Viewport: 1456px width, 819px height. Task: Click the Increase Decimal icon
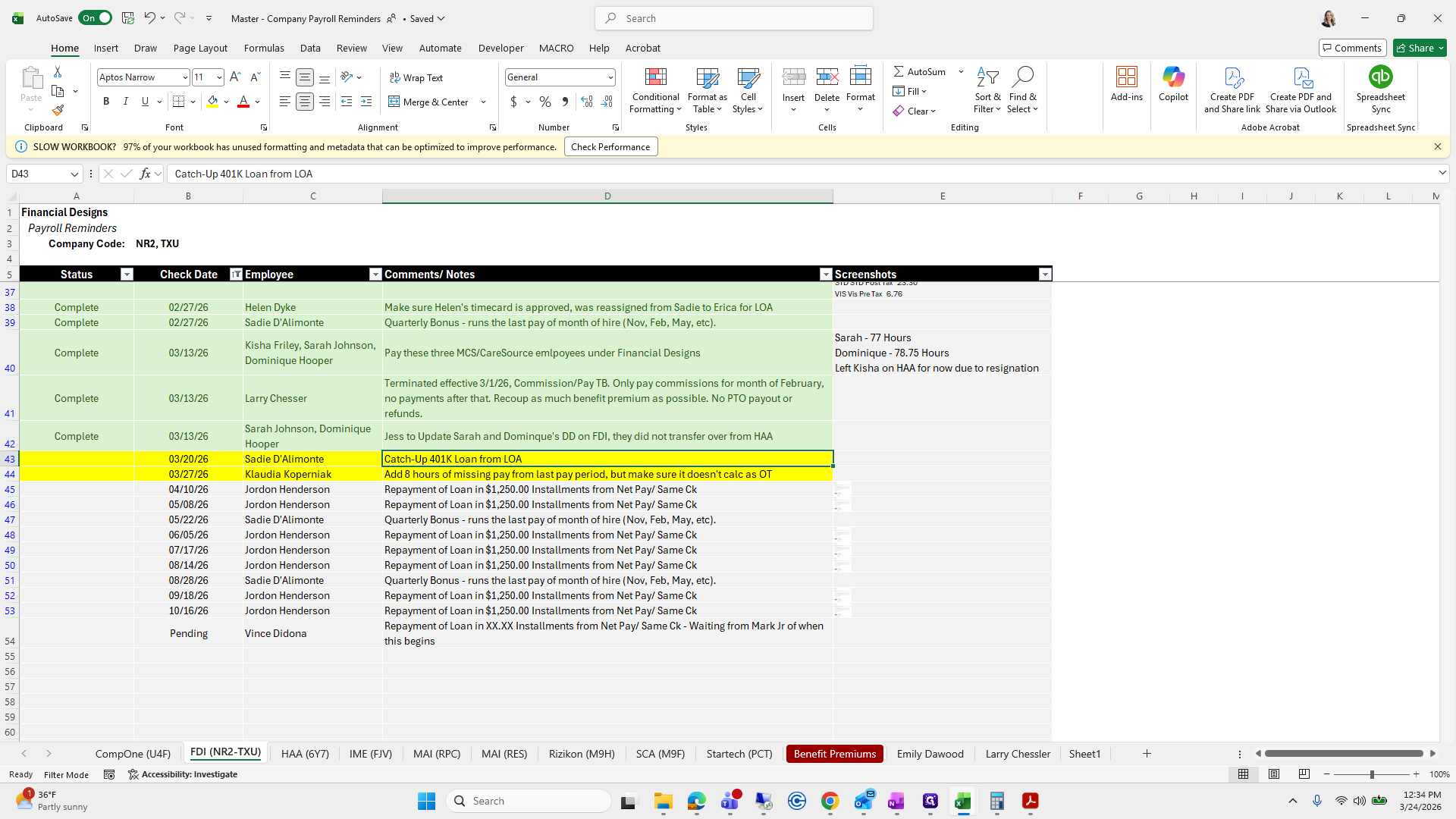(x=587, y=102)
